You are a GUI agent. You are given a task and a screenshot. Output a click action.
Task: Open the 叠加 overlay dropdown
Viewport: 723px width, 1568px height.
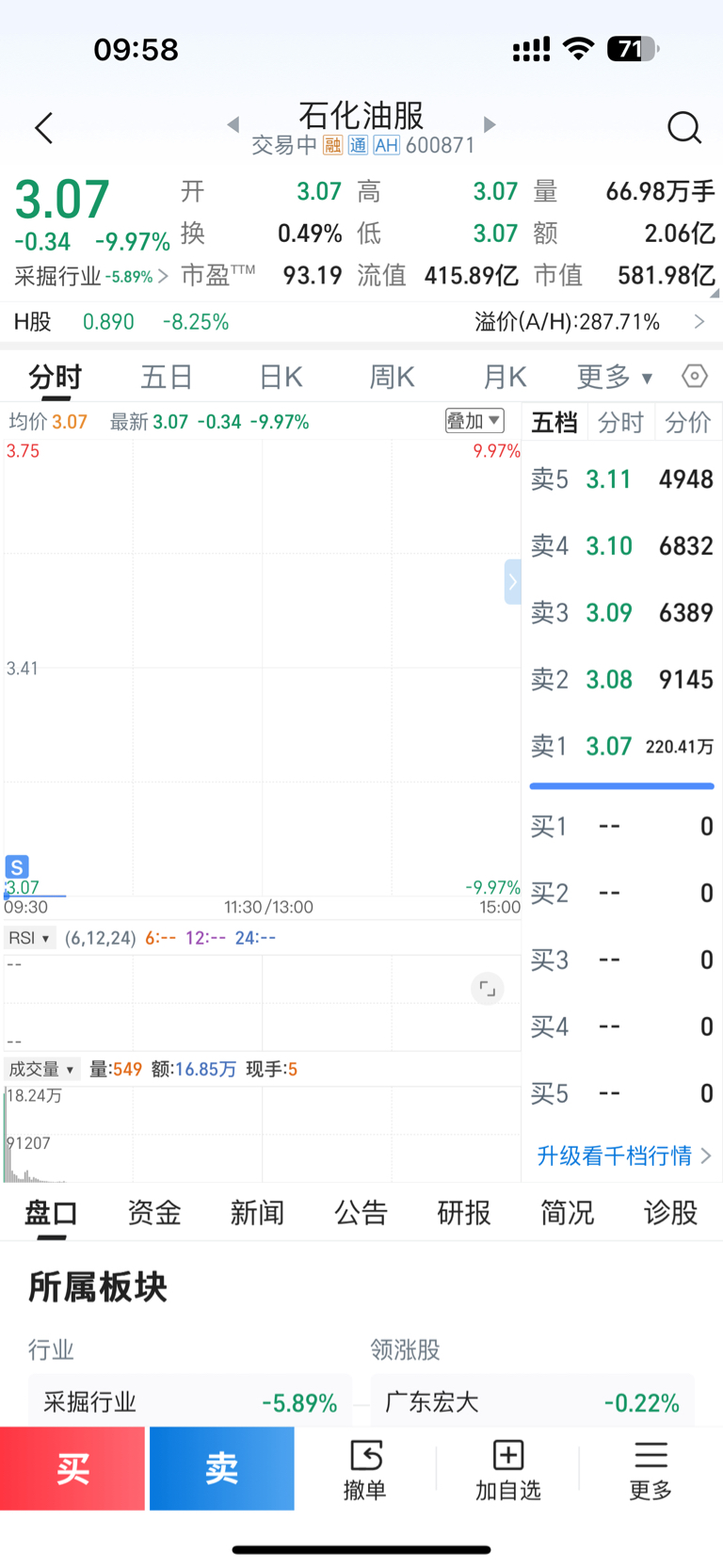click(474, 421)
